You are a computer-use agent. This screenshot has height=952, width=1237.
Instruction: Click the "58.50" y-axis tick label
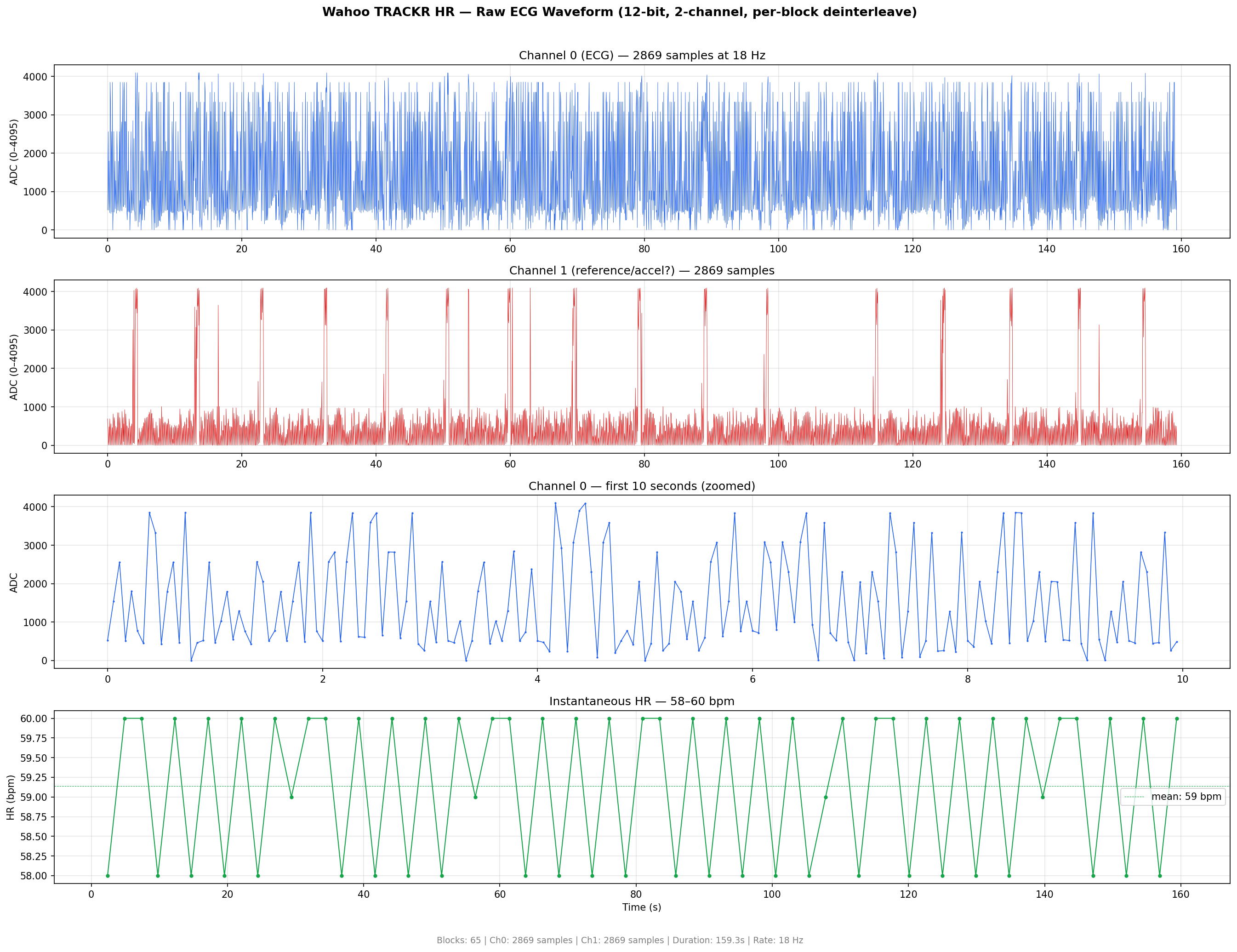pos(35,837)
